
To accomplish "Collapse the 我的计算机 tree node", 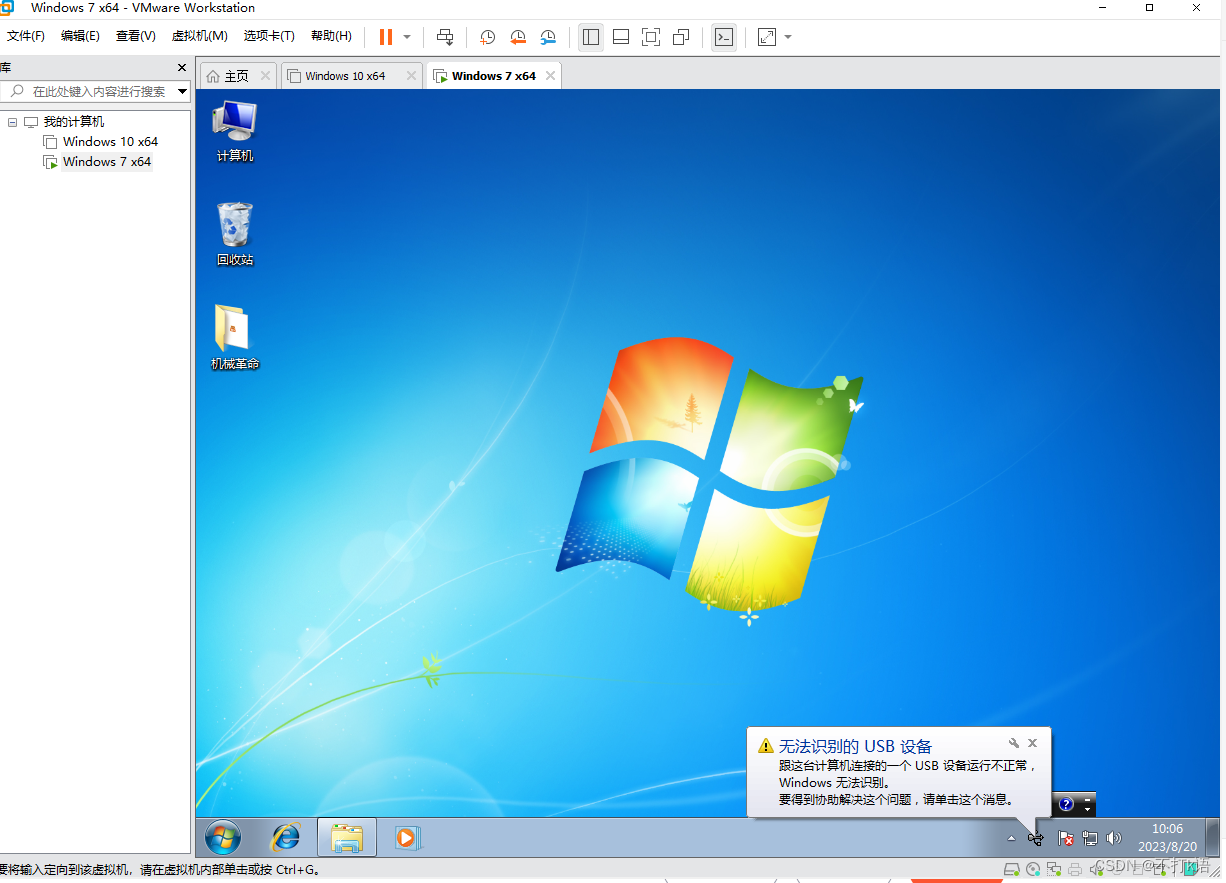I will 12,122.
